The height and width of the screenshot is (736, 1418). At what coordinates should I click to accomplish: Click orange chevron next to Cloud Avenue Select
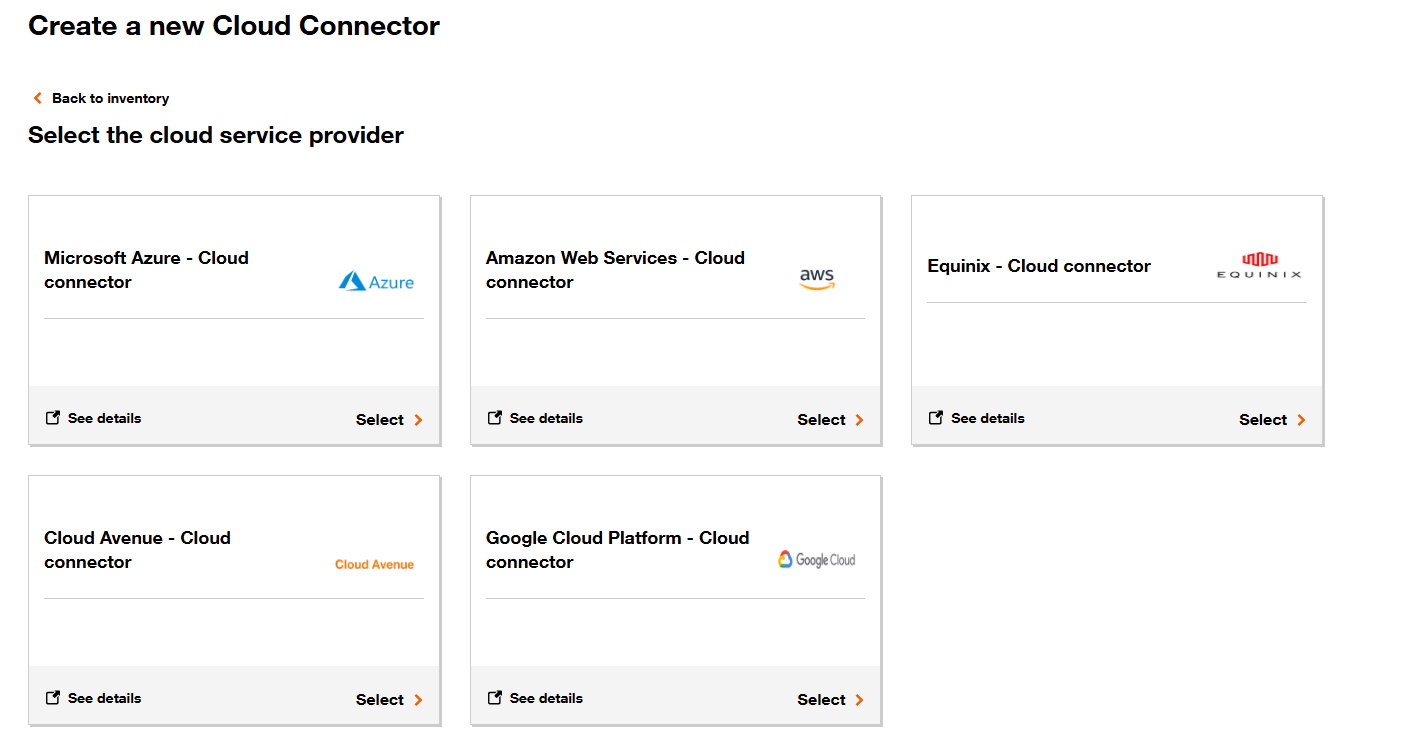point(418,700)
